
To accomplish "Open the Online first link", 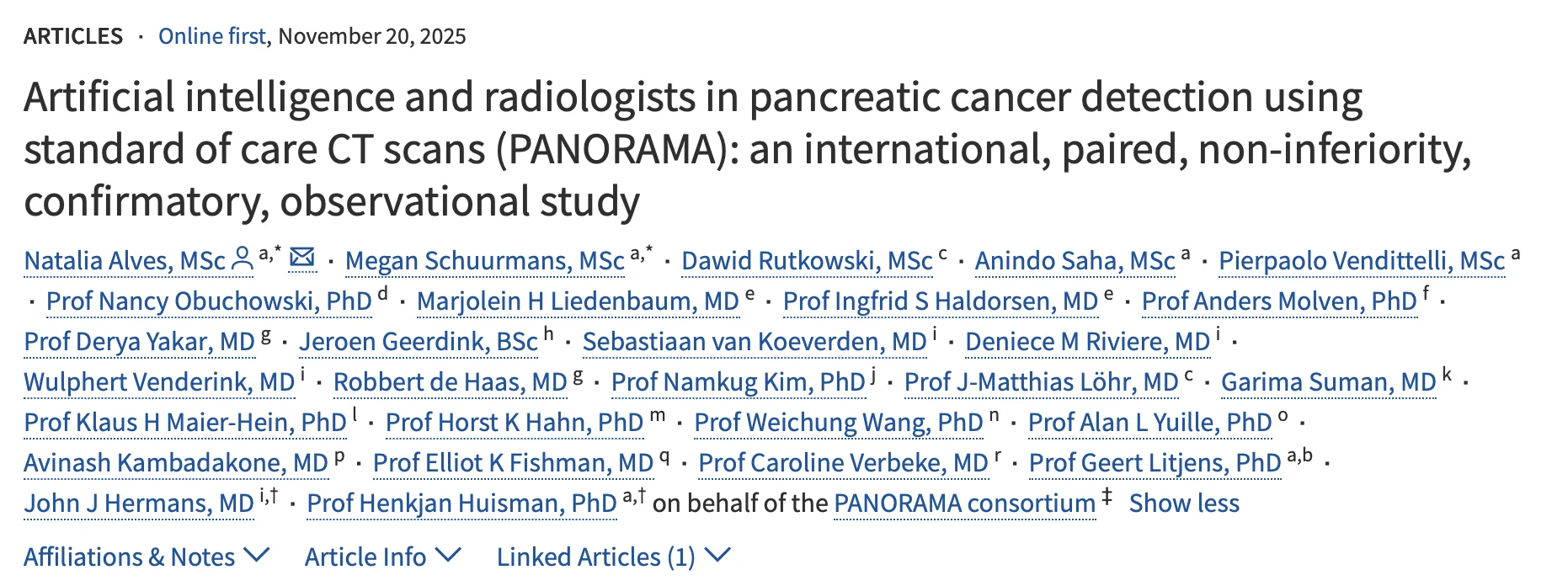I will pos(212,36).
